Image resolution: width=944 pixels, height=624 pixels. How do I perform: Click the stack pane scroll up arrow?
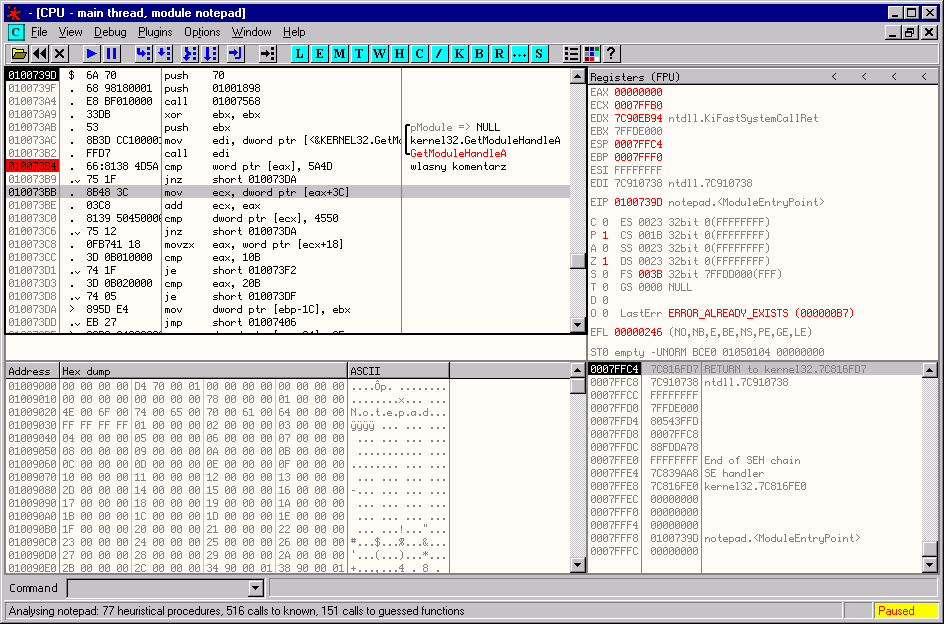[930, 370]
